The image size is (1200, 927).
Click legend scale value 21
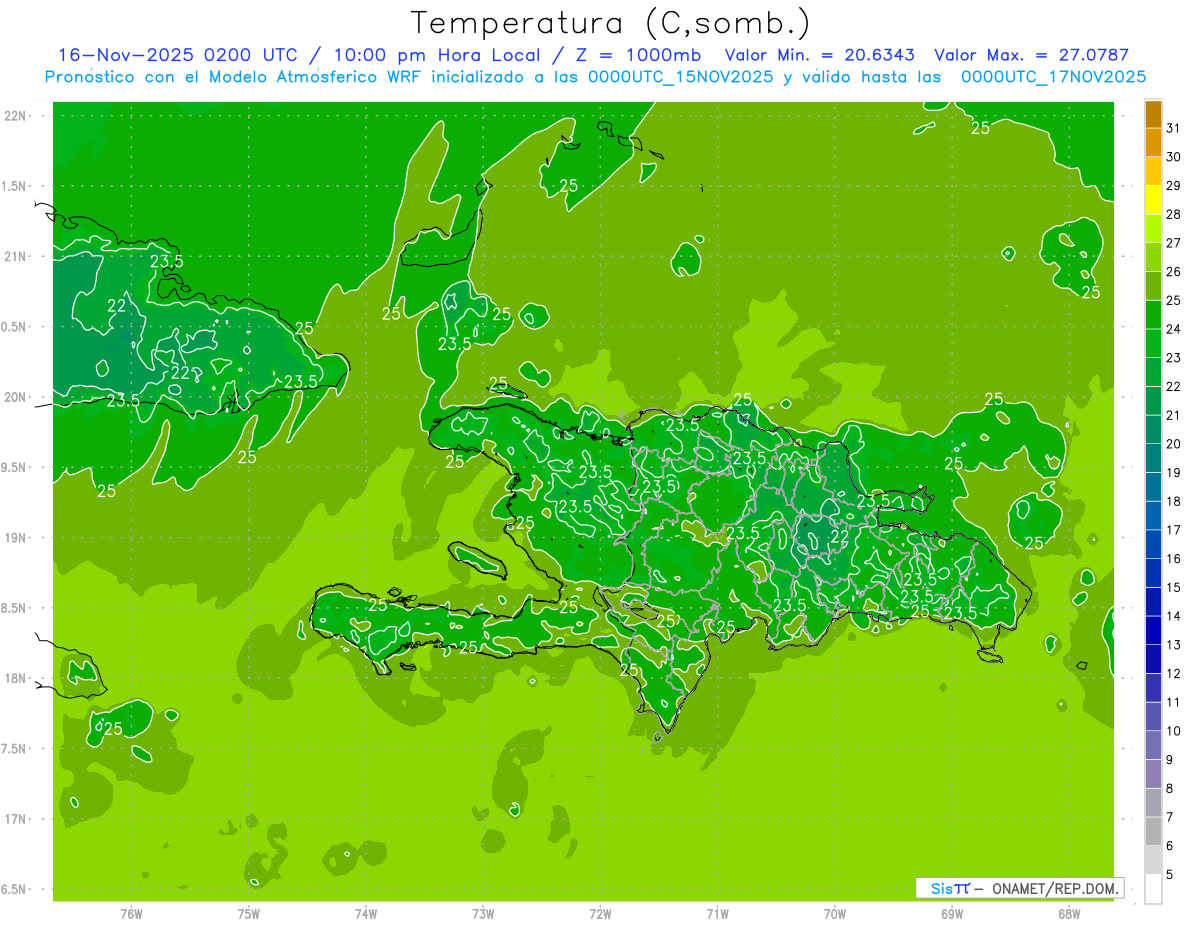tap(1173, 415)
